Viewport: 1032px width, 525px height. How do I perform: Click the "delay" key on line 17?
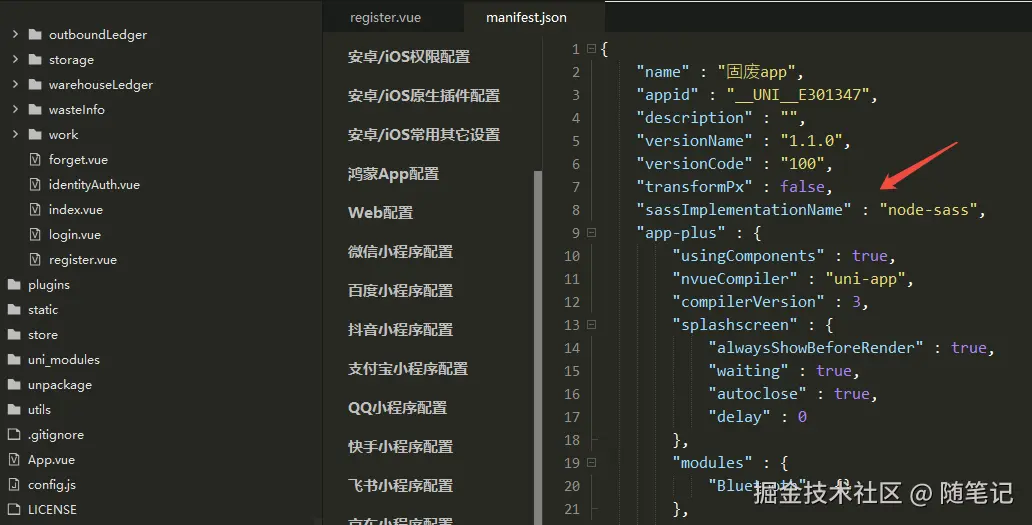pyautogui.click(x=739, y=417)
